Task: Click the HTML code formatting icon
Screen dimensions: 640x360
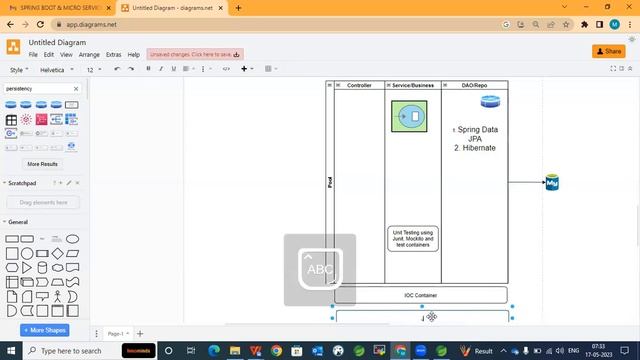Action: pos(226,69)
